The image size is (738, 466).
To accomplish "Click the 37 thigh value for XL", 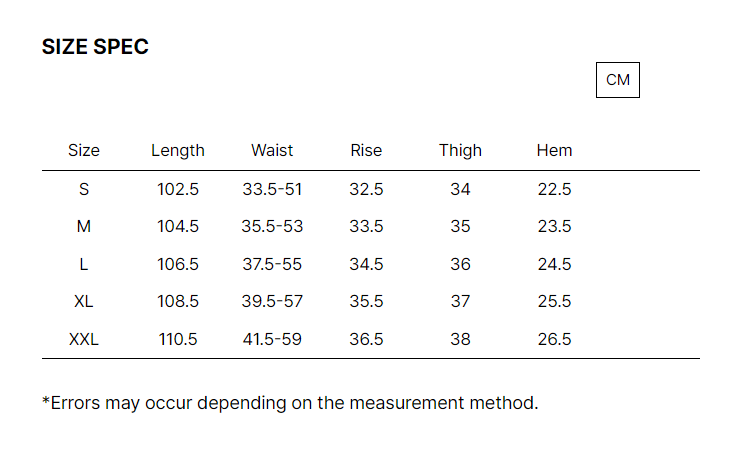I will pos(460,302).
